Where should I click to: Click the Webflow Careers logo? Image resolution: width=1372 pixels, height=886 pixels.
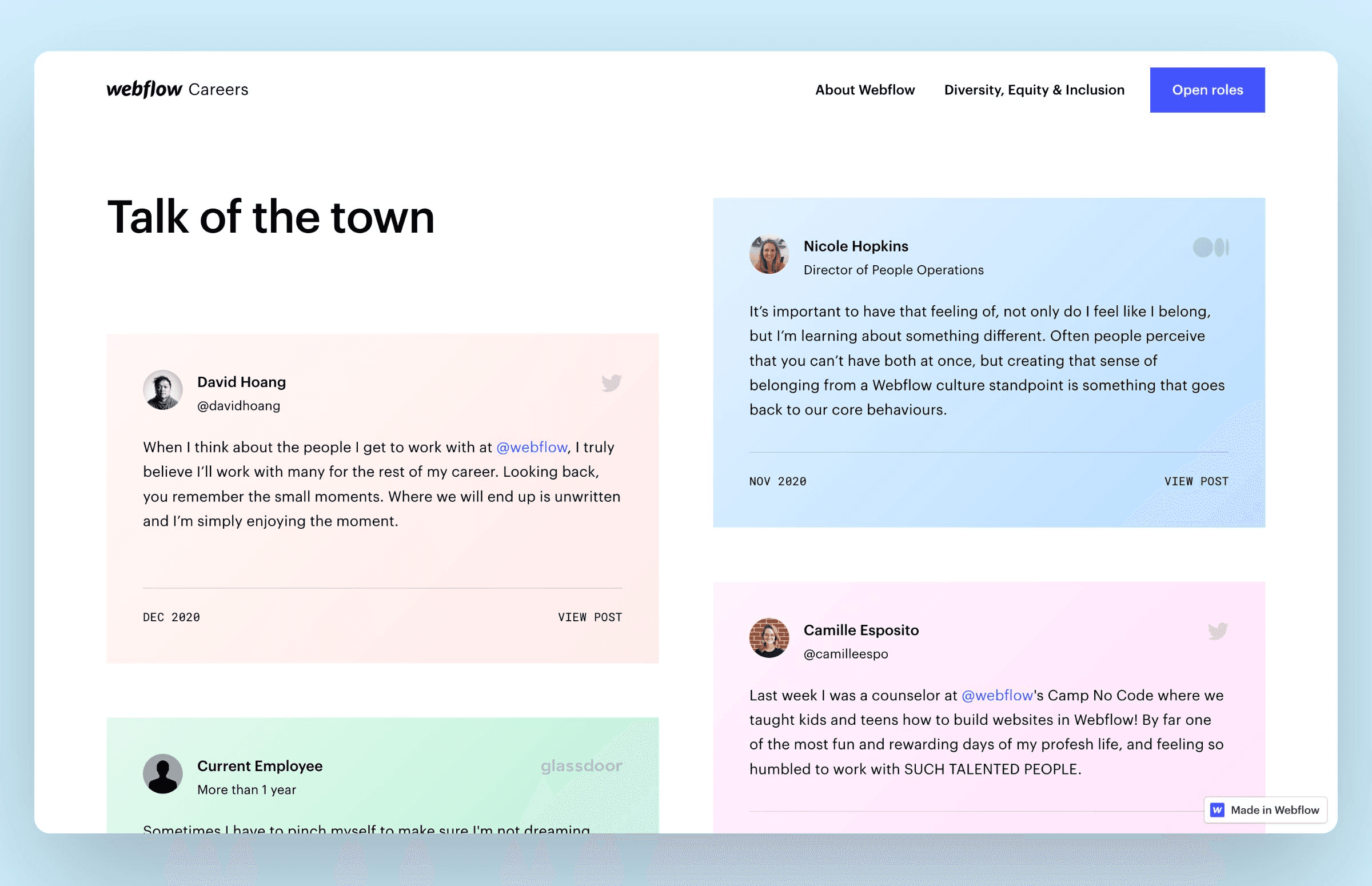177,90
